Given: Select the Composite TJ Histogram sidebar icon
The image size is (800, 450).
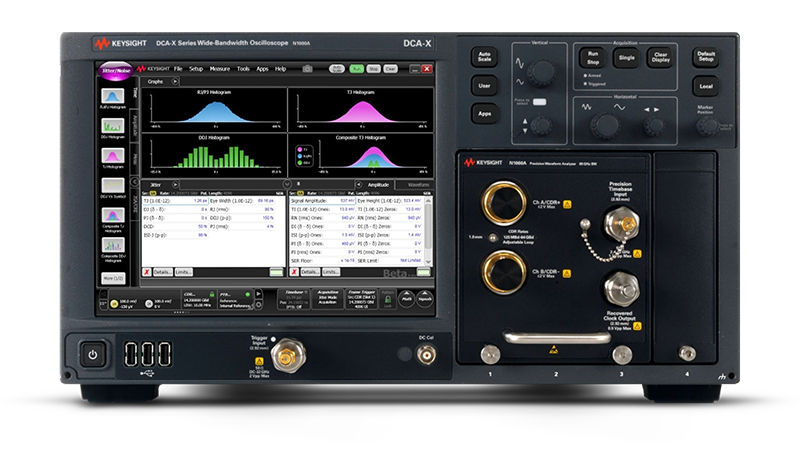Looking at the screenshot, I should [112, 215].
